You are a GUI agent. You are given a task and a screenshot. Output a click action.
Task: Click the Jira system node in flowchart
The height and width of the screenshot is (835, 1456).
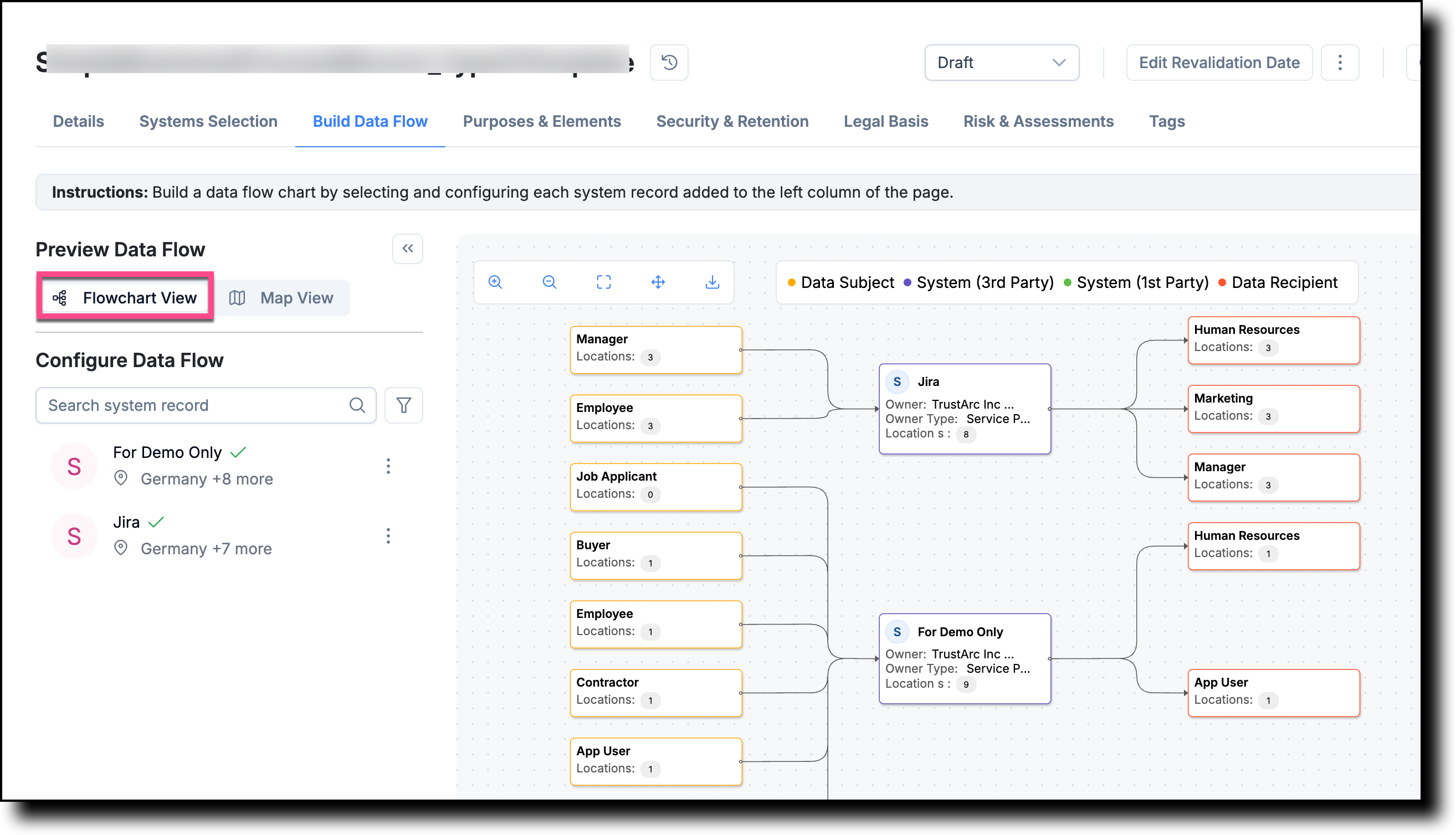pos(965,408)
